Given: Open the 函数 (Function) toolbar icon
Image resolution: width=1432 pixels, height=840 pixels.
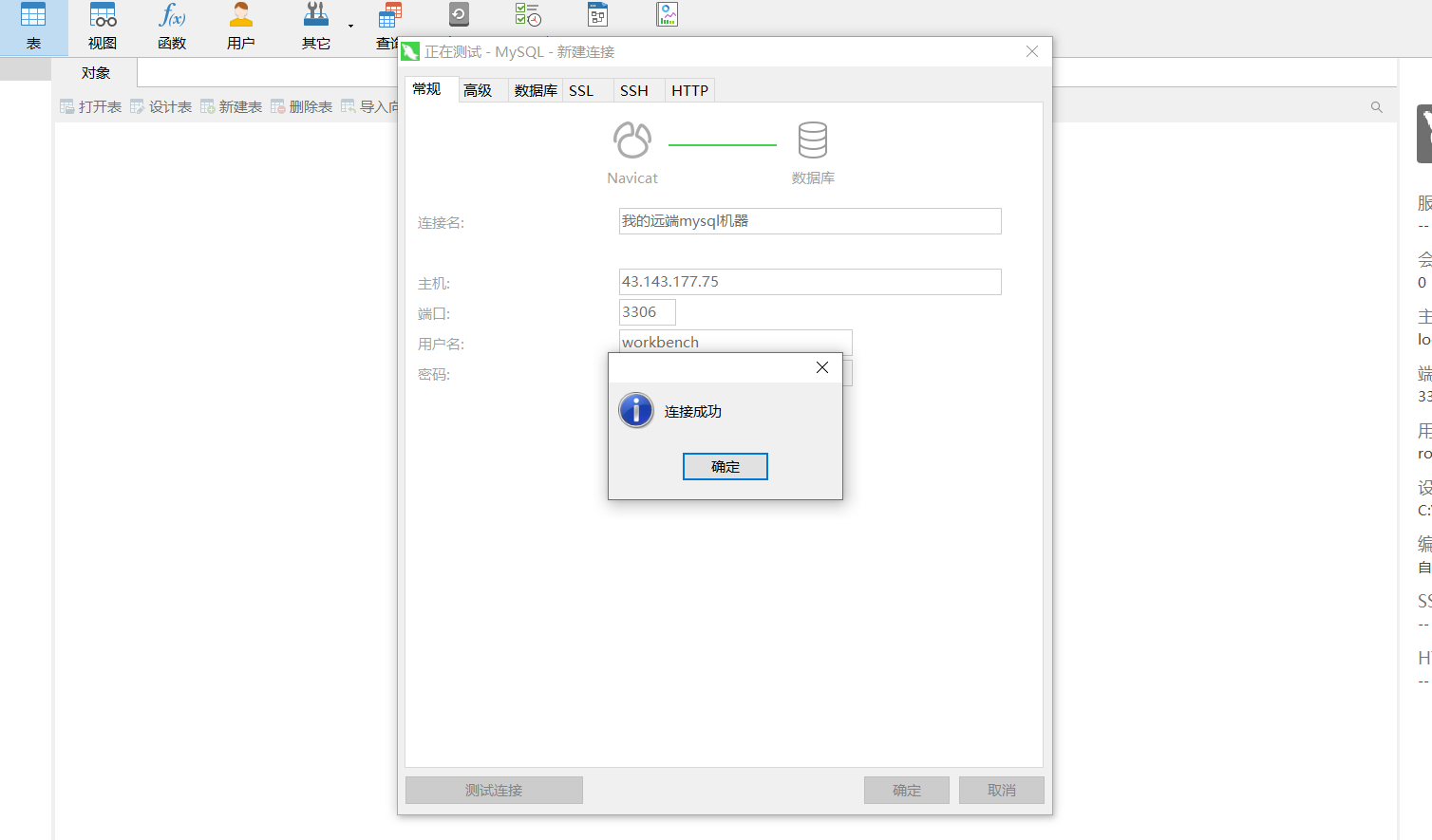Looking at the screenshot, I should [x=172, y=27].
